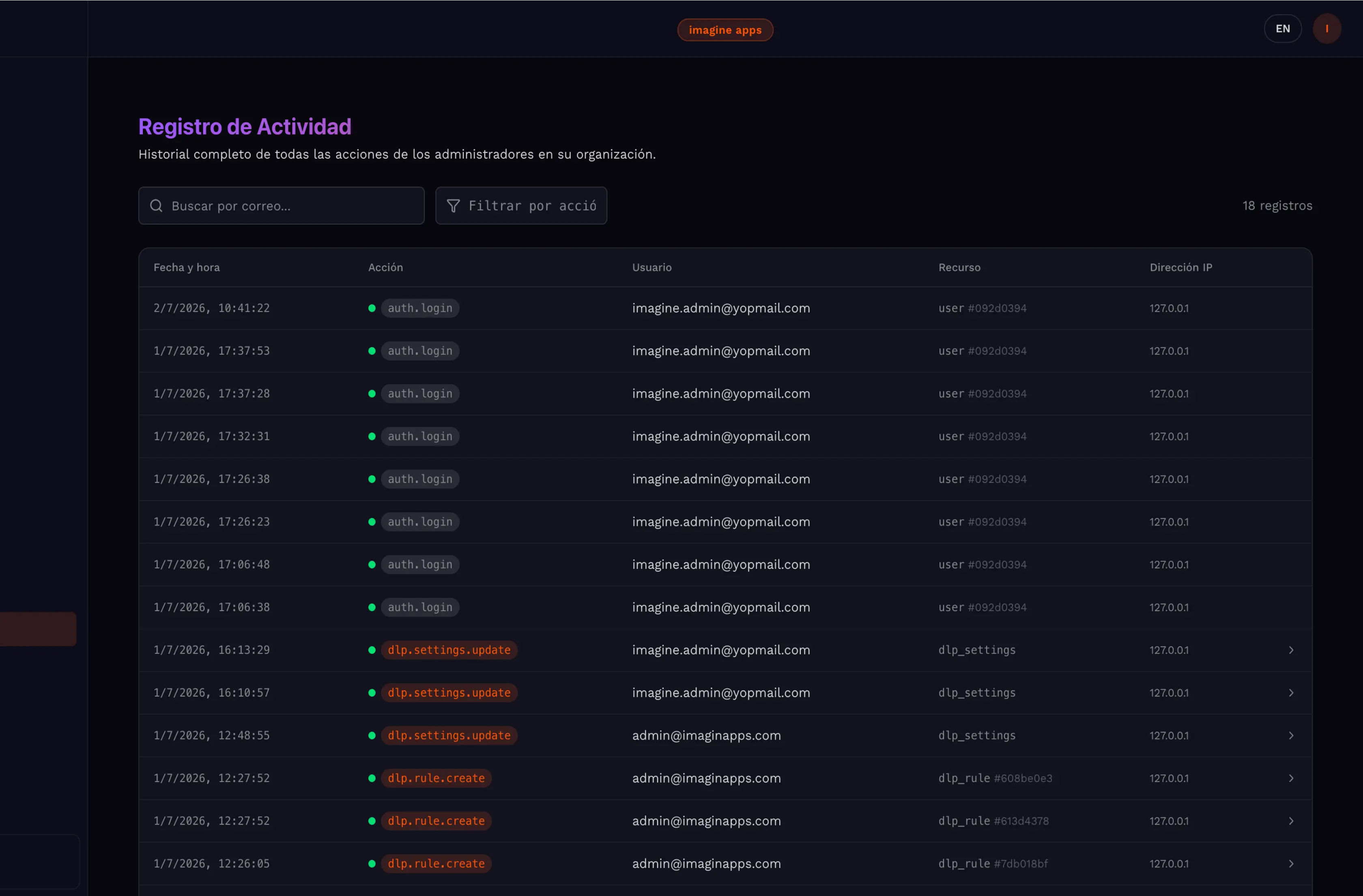Screen dimensions: 1363x896
Task: Expand the 16:10:57 dlp.settings.update row chevron
Action: [x=1291, y=693]
